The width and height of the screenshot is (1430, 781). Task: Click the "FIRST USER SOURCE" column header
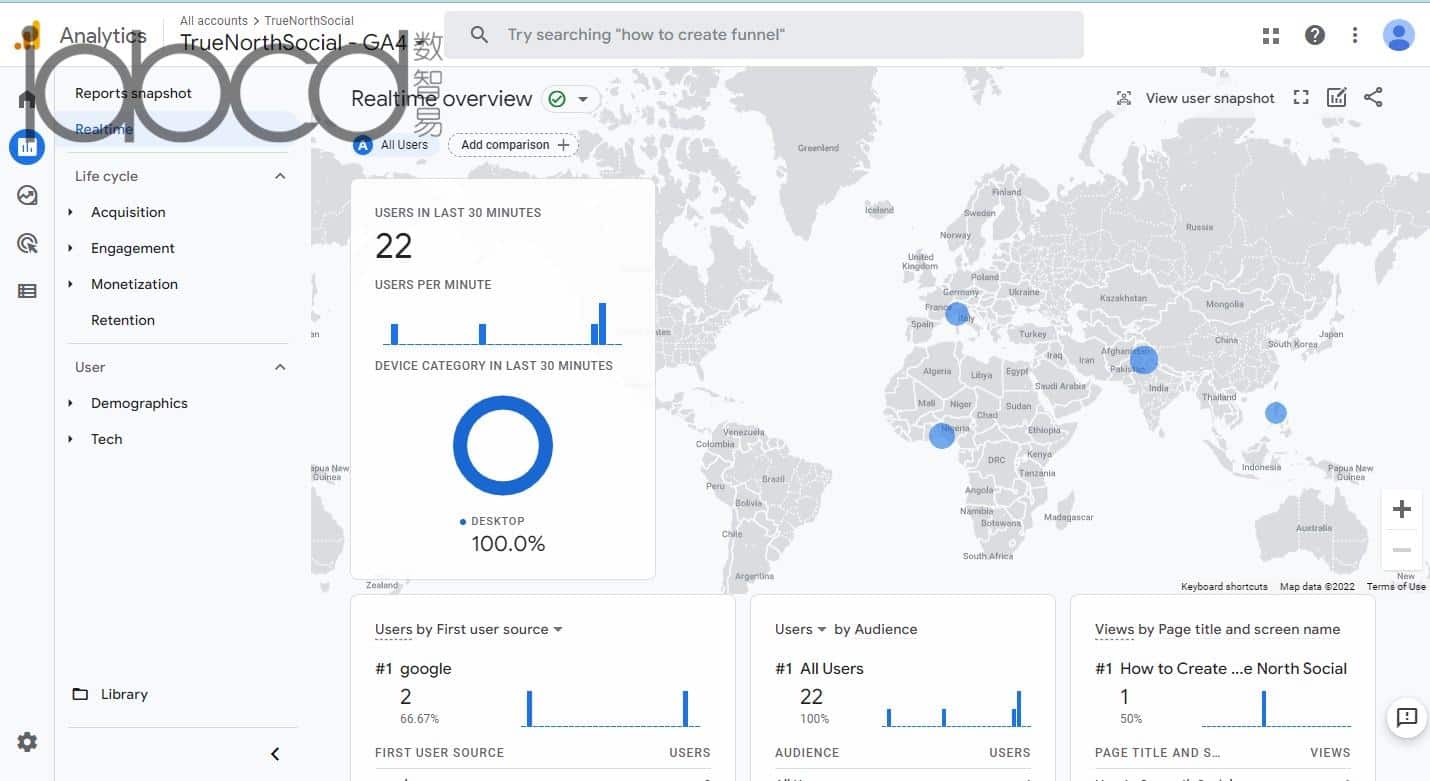click(439, 753)
